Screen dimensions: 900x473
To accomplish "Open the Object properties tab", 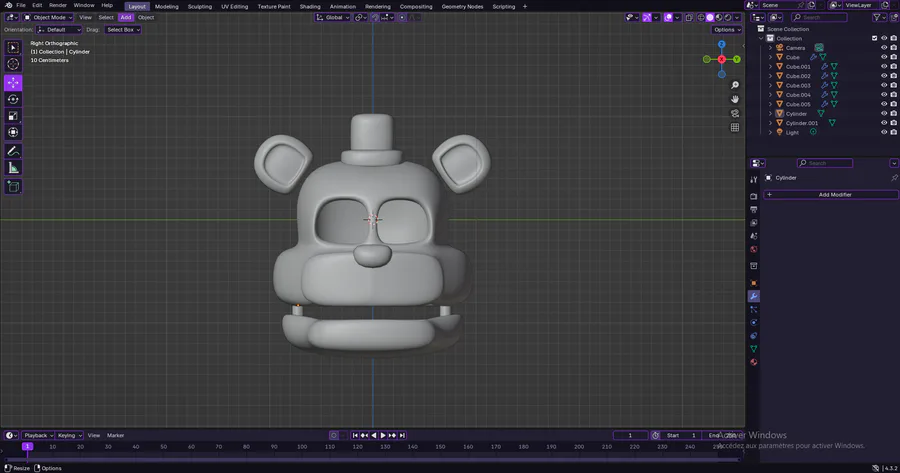I will pos(754,283).
